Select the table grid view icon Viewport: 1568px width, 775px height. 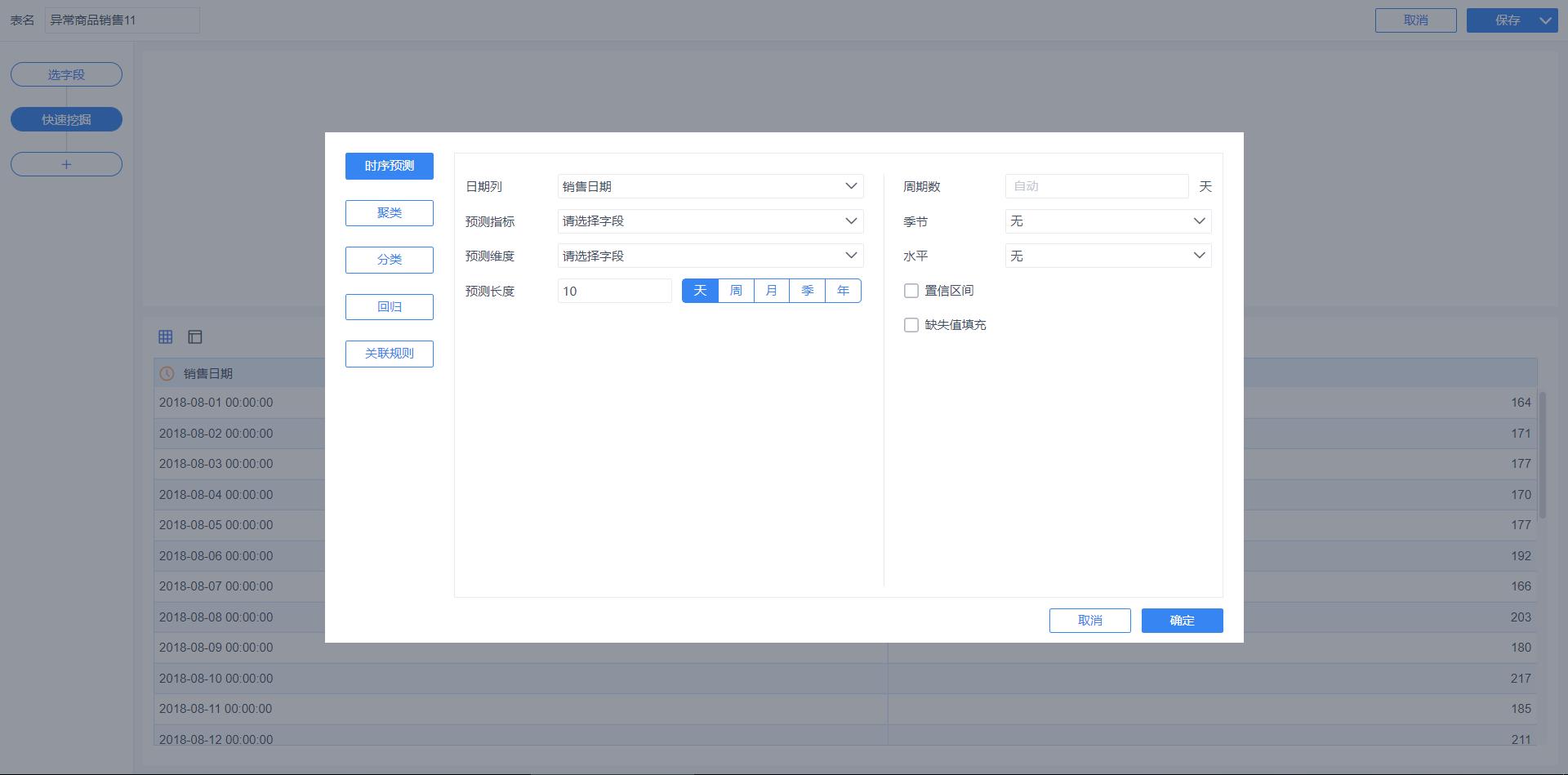pyautogui.click(x=165, y=336)
